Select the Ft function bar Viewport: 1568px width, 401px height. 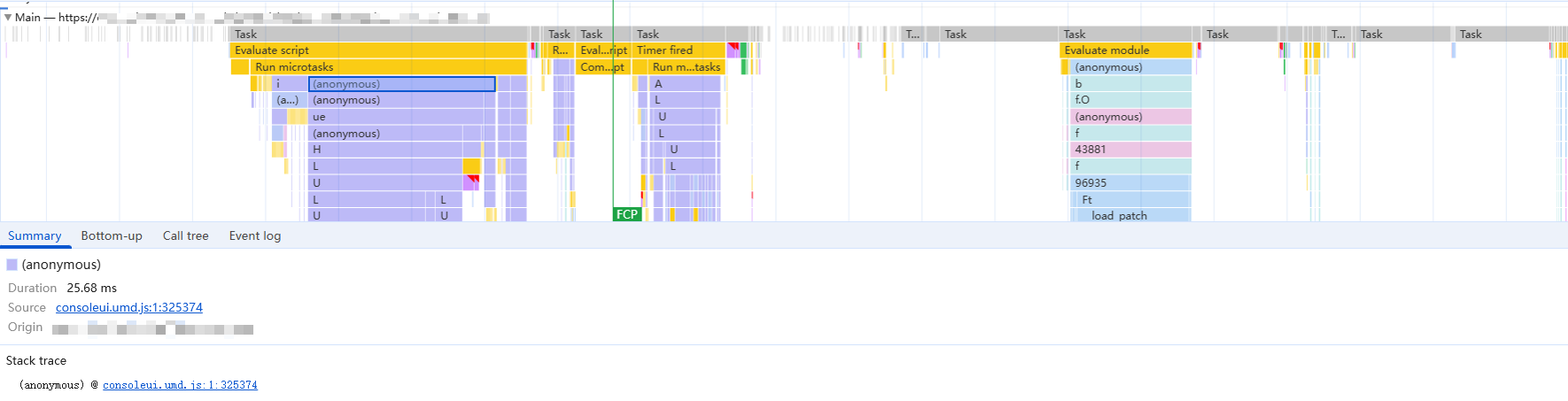(1134, 200)
